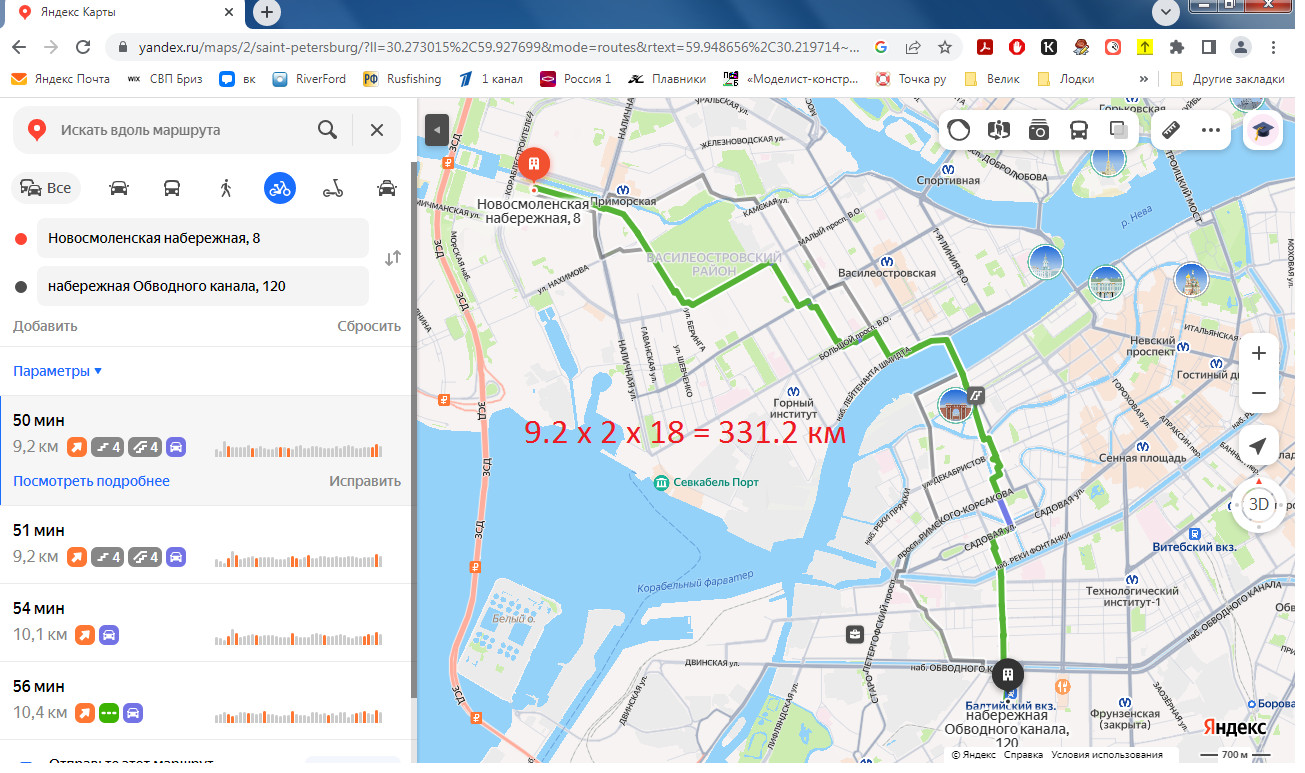Select the Все all-routes mode
Viewport: 1305px width, 773px height.
[46, 188]
